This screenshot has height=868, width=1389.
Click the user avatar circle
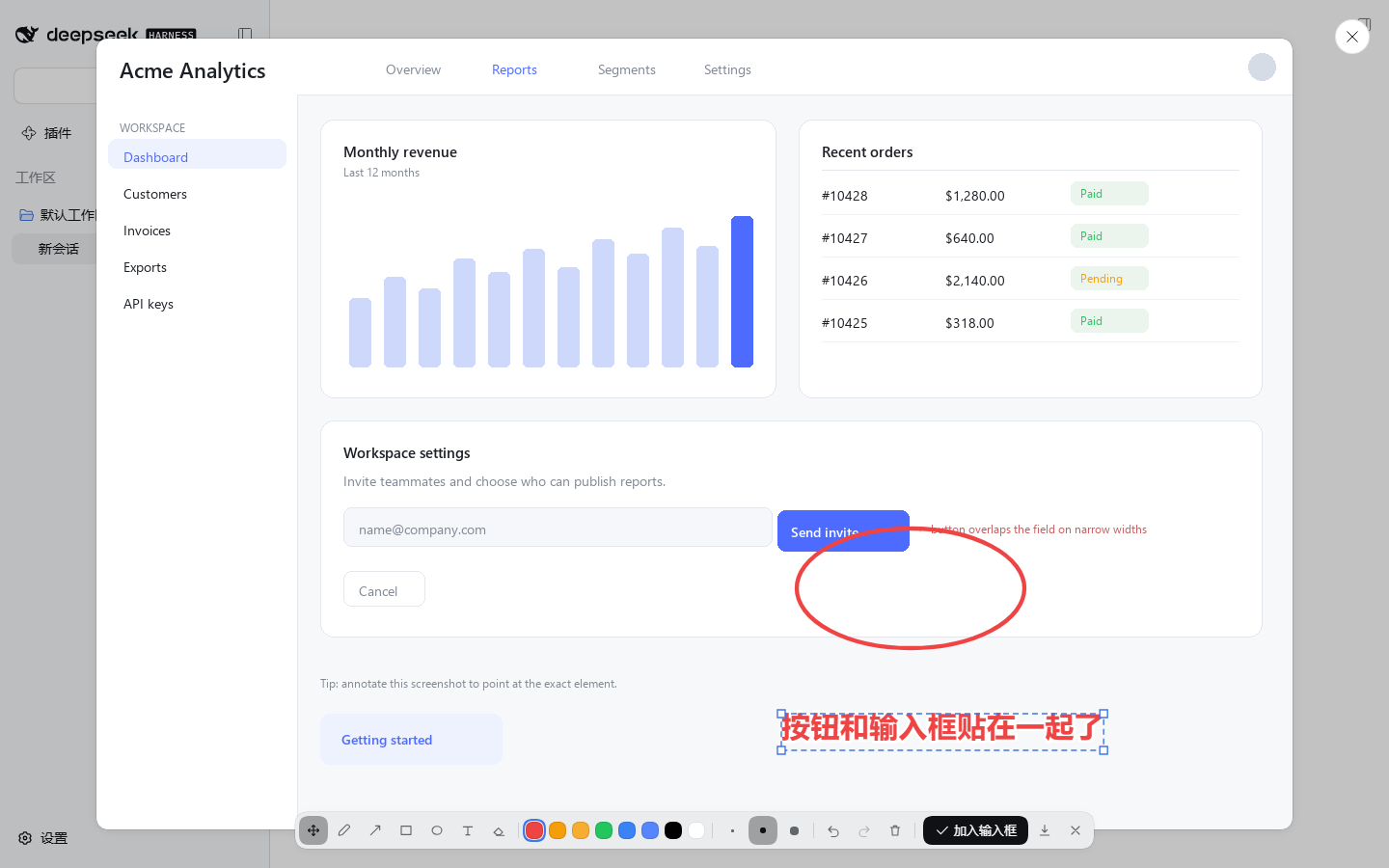[x=1262, y=68]
